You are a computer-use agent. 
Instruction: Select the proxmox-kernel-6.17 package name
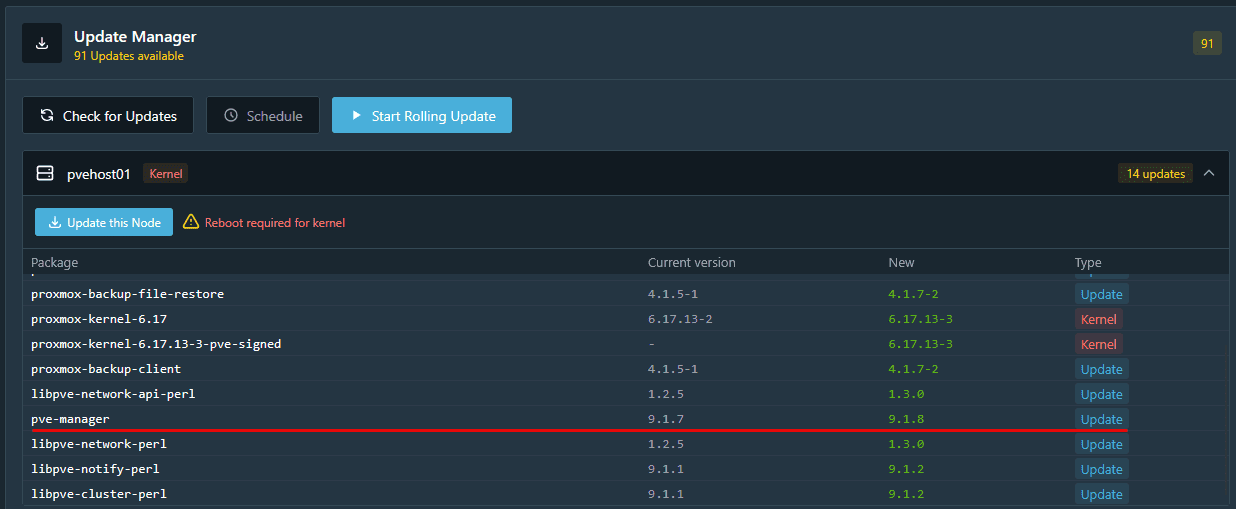pyautogui.click(x=99, y=319)
